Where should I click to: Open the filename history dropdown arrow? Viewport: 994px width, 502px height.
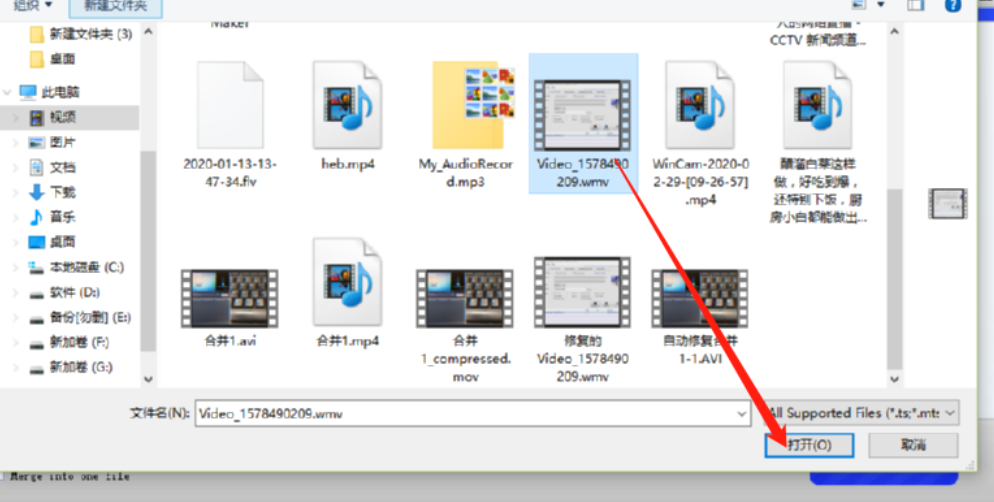742,414
